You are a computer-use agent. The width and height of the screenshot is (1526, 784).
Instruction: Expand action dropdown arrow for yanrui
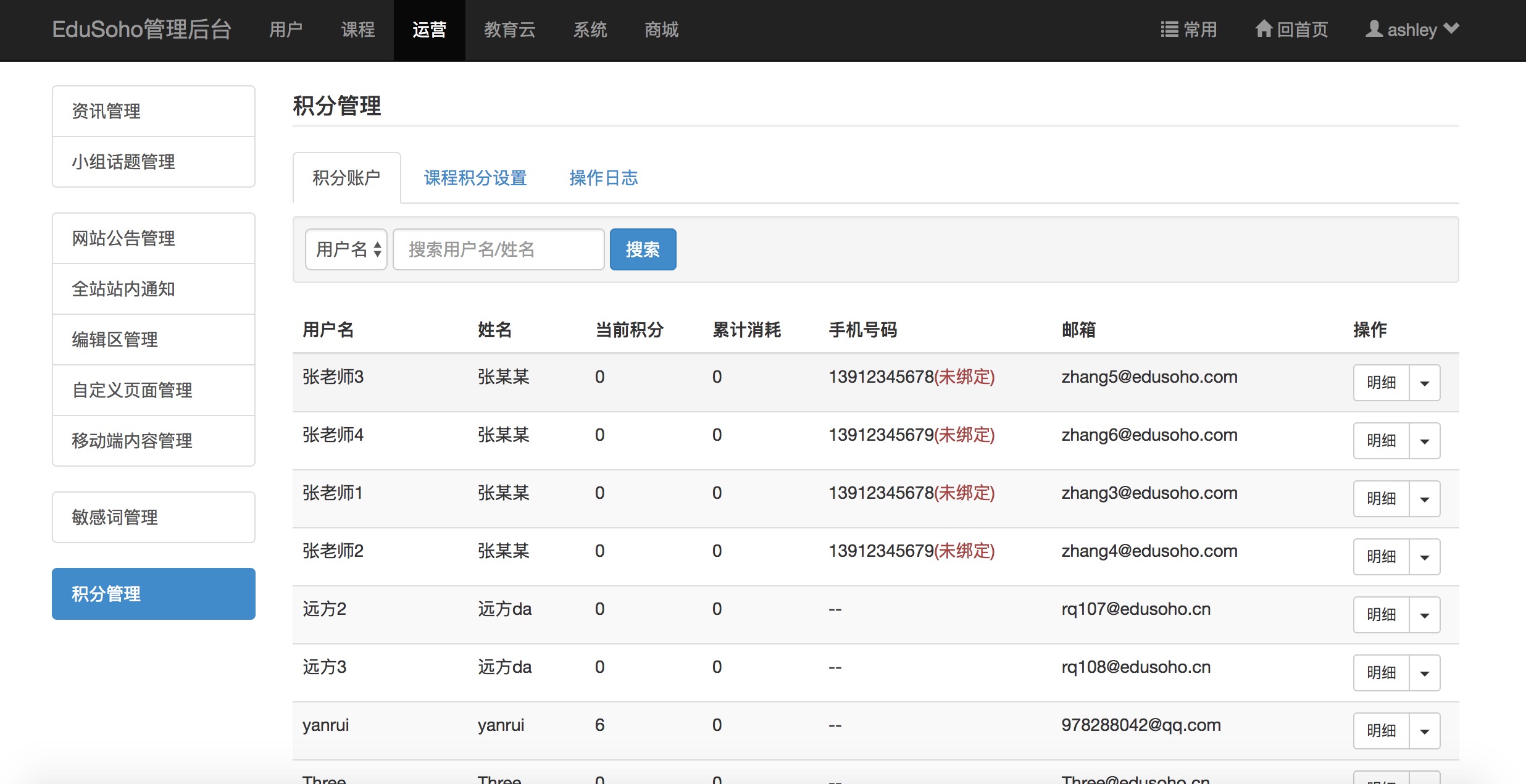click(1425, 731)
